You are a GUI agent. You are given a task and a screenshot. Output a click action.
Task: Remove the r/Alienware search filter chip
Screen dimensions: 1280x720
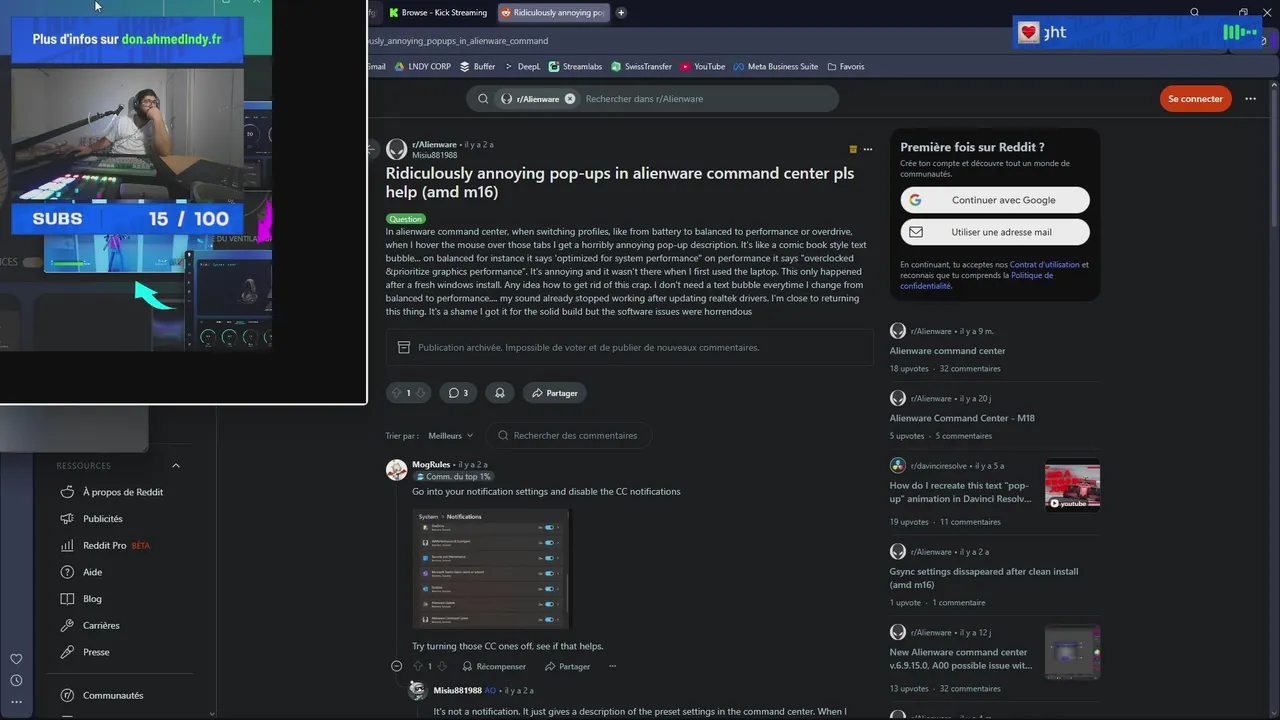click(570, 99)
